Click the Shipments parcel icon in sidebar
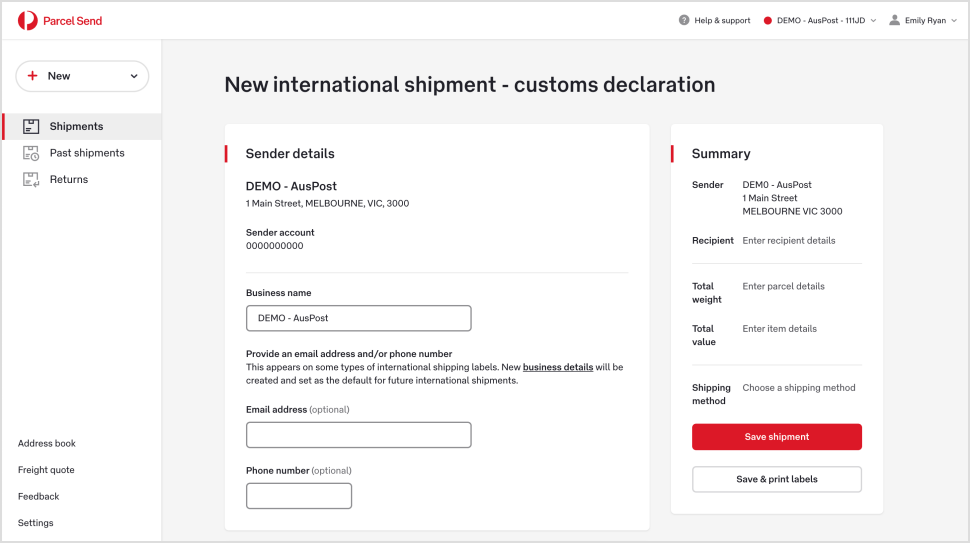970x543 pixels. coord(31,126)
